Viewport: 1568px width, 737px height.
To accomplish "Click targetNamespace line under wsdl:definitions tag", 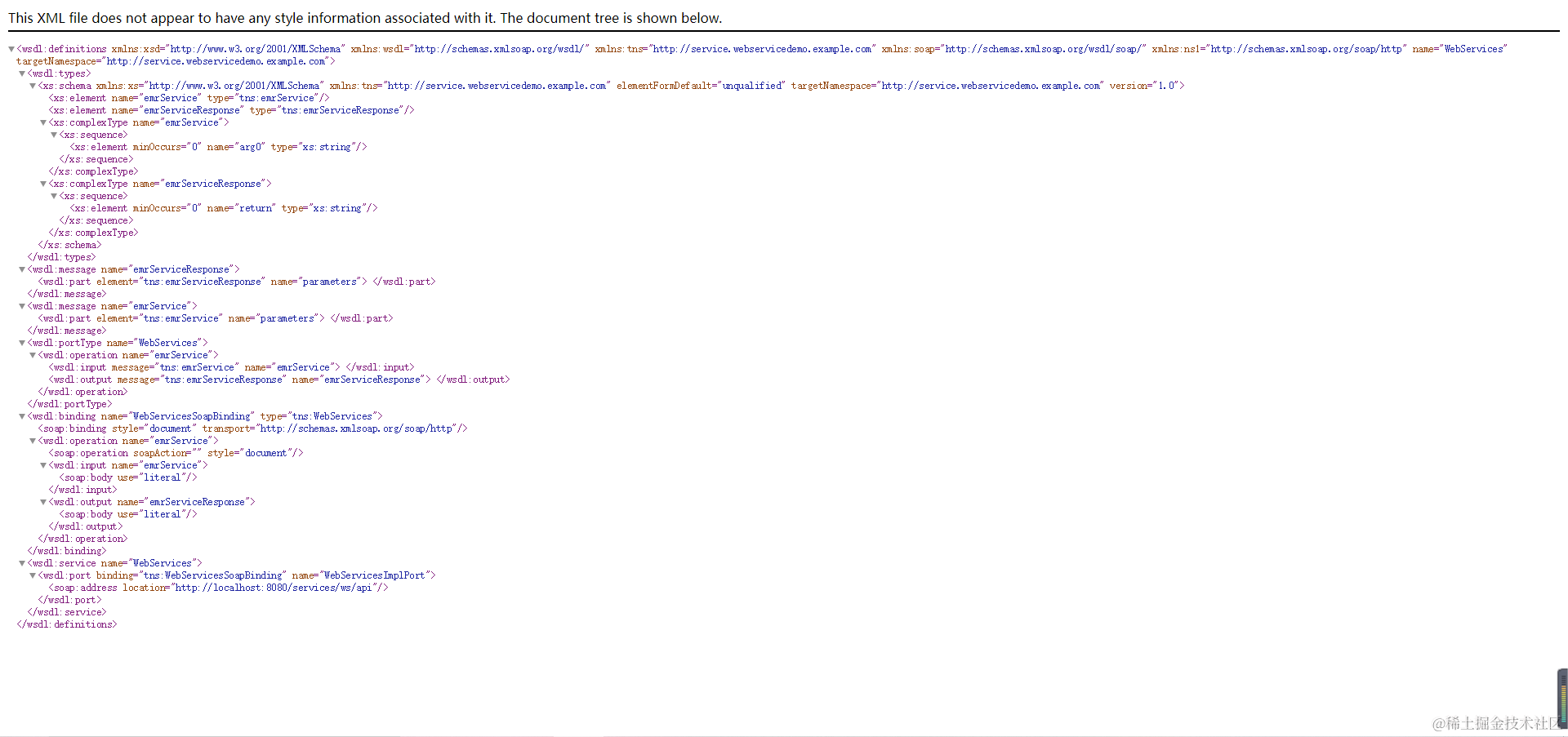I will pyautogui.click(x=176, y=61).
